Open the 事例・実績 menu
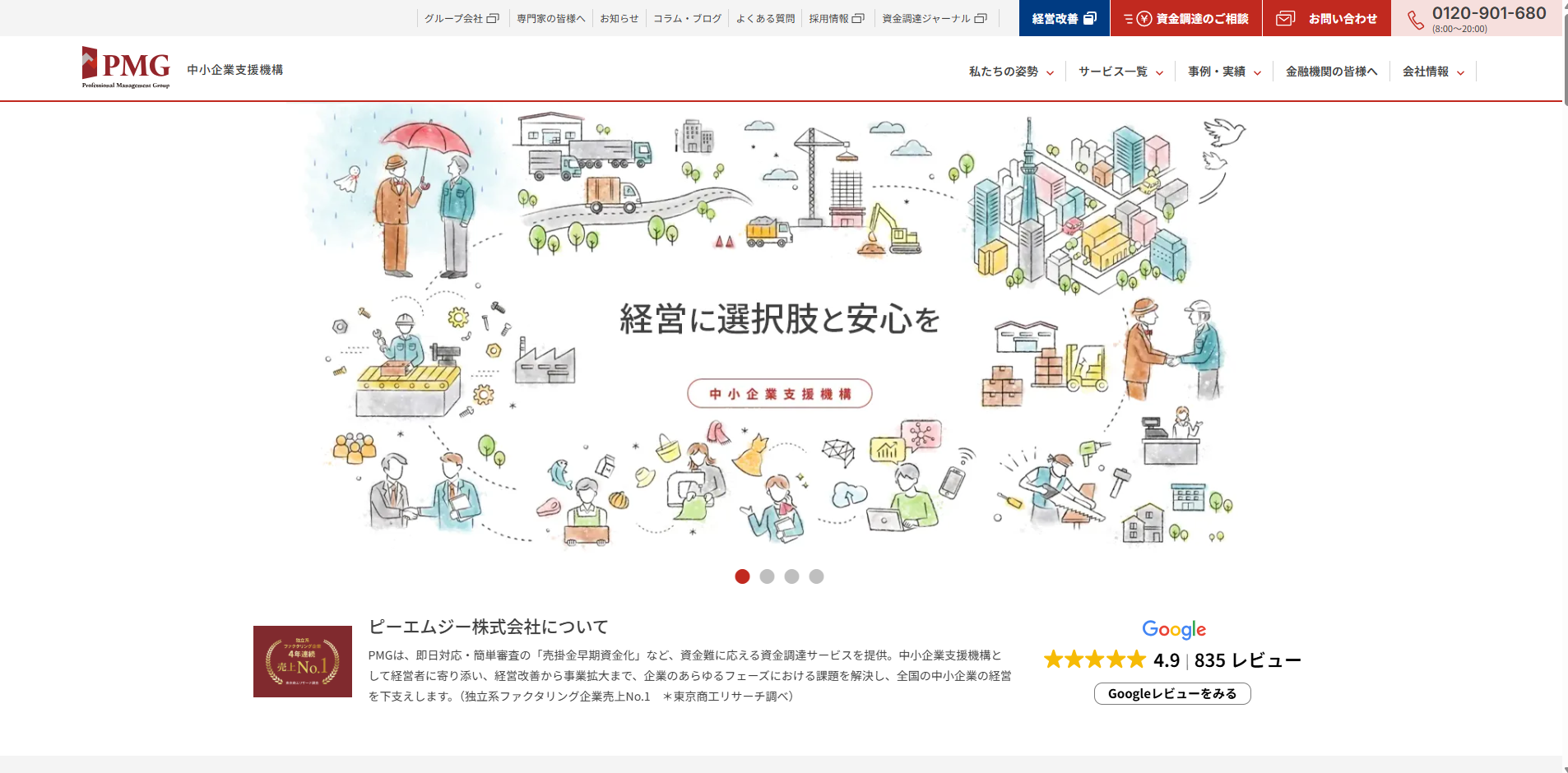The height and width of the screenshot is (773, 1568). [x=1224, y=72]
